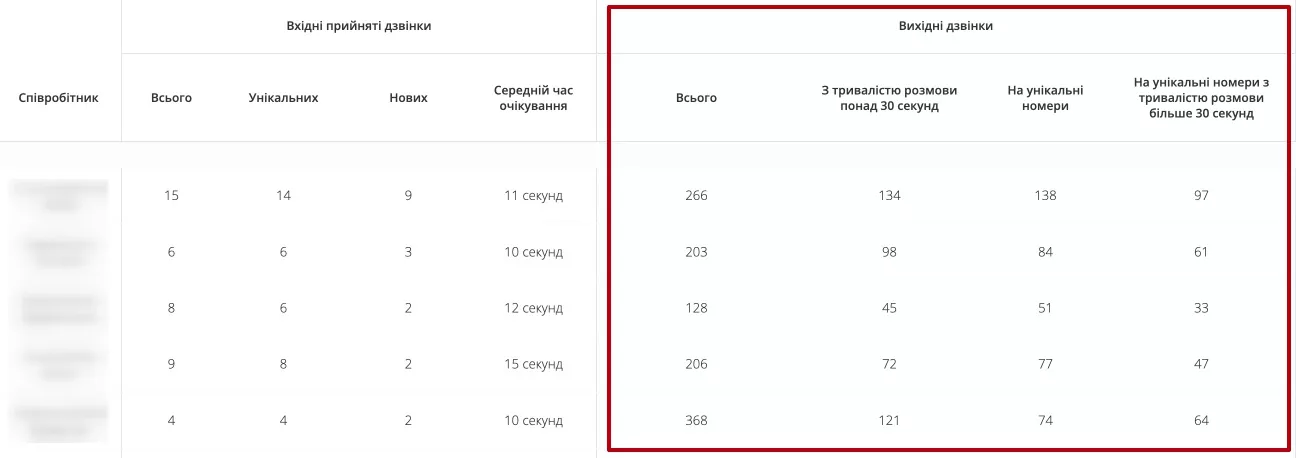Sort by incoming Всього column header
The image size is (1296, 458).
(x=171, y=98)
